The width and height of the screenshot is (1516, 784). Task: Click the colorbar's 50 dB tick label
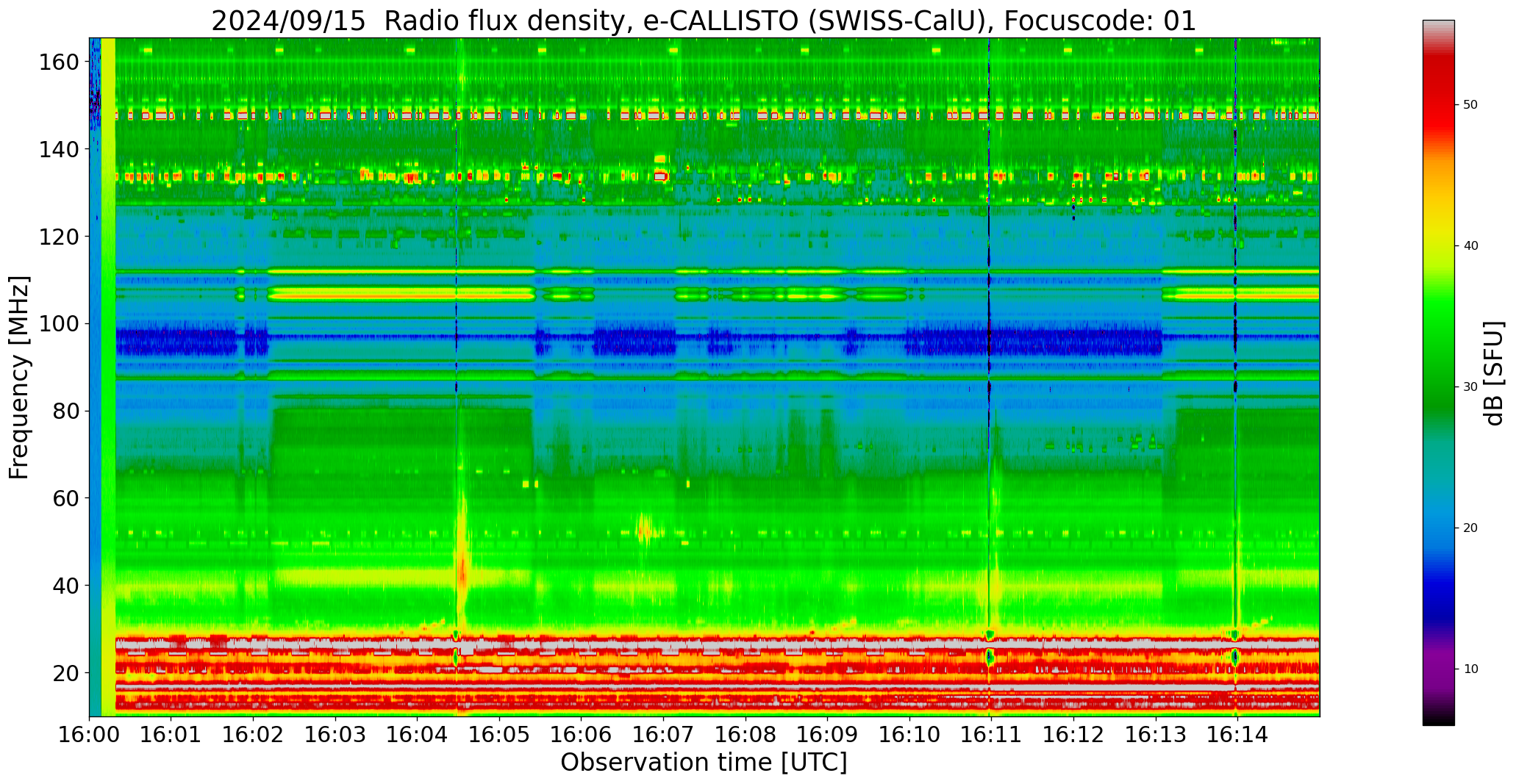pos(1470,105)
